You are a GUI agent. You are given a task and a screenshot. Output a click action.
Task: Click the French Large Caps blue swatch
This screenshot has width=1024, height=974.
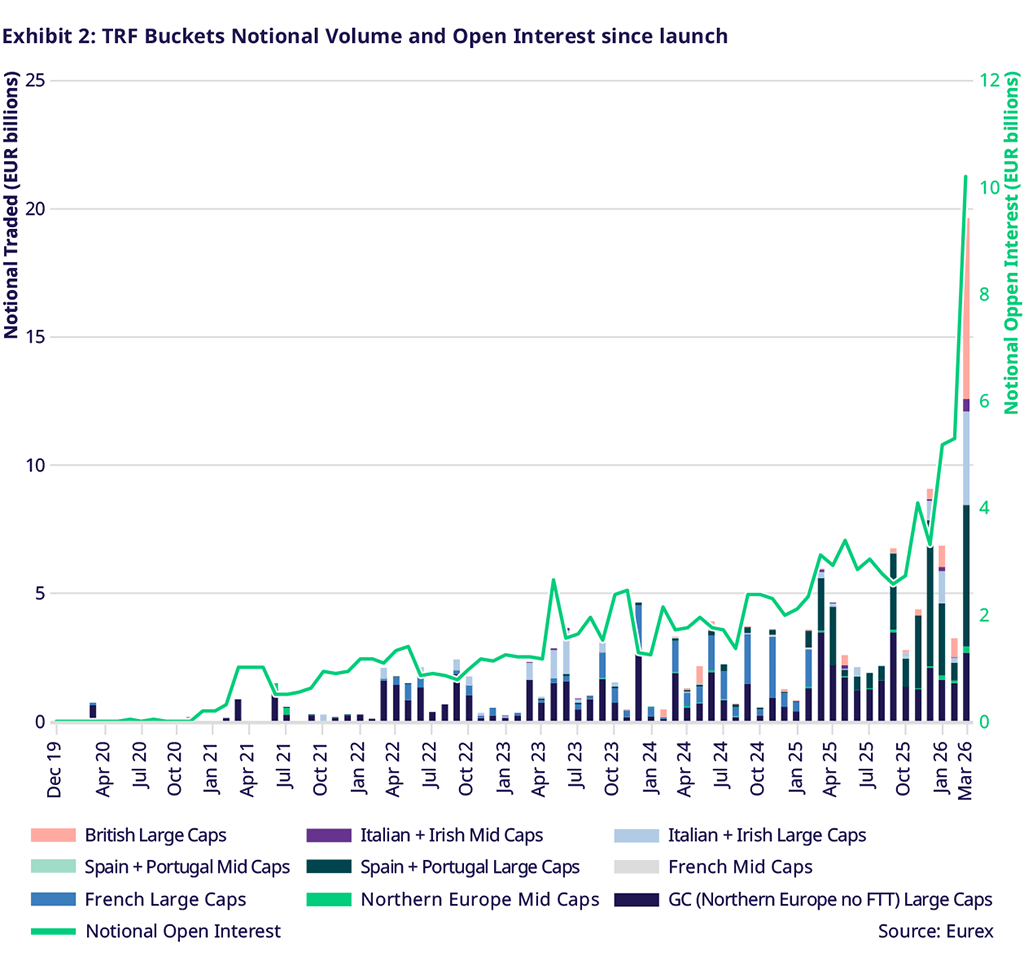(52, 899)
